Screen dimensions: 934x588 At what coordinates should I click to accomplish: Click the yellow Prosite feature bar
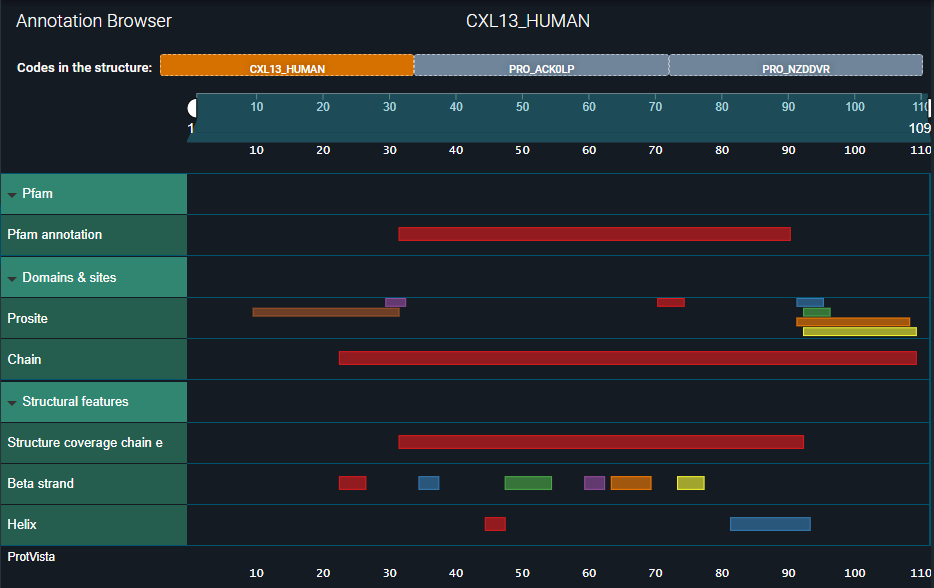pyautogui.click(x=859, y=331)
